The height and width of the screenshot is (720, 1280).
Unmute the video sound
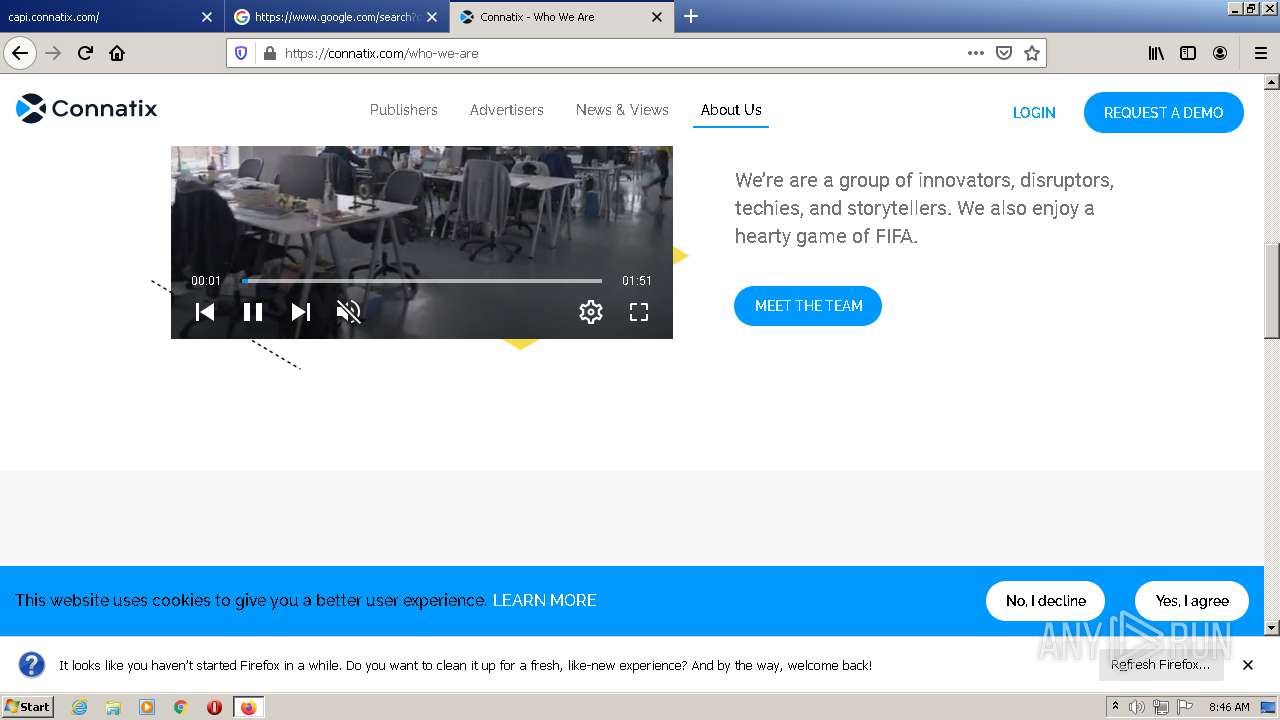348,312
